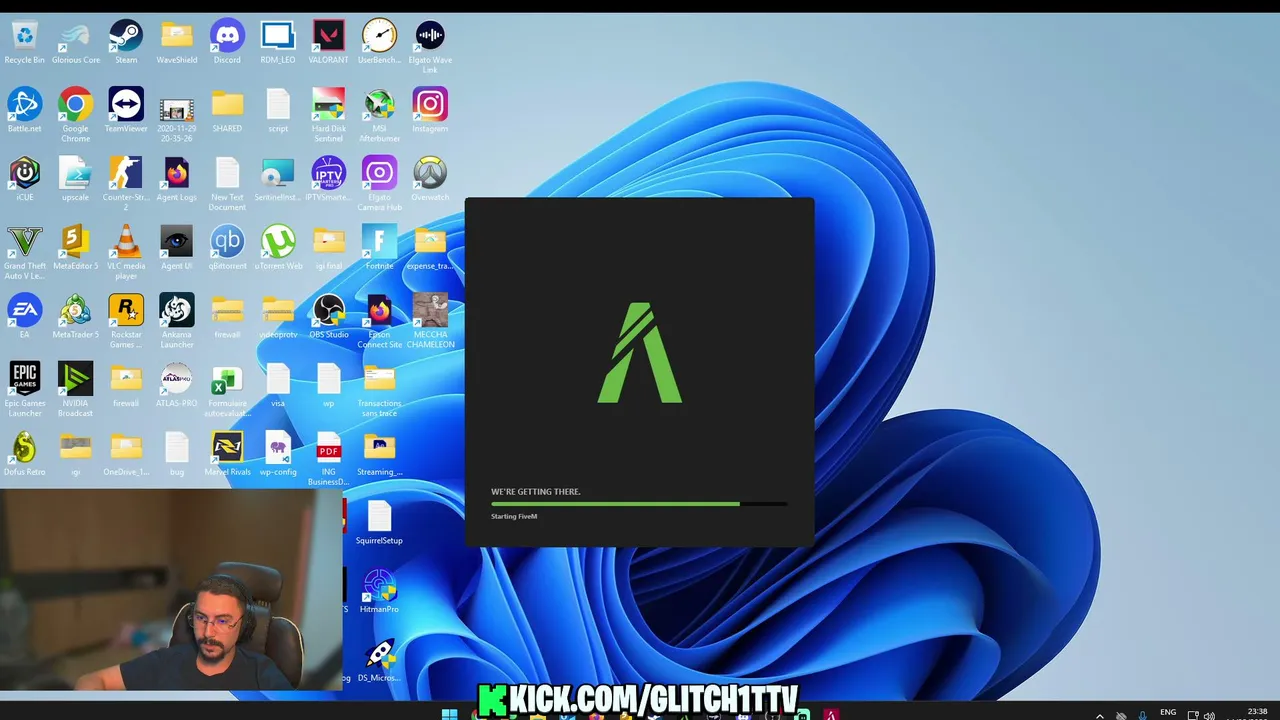
Task: Select the RDM_LEO remote desktop icon
Action: tap(278, 36)
